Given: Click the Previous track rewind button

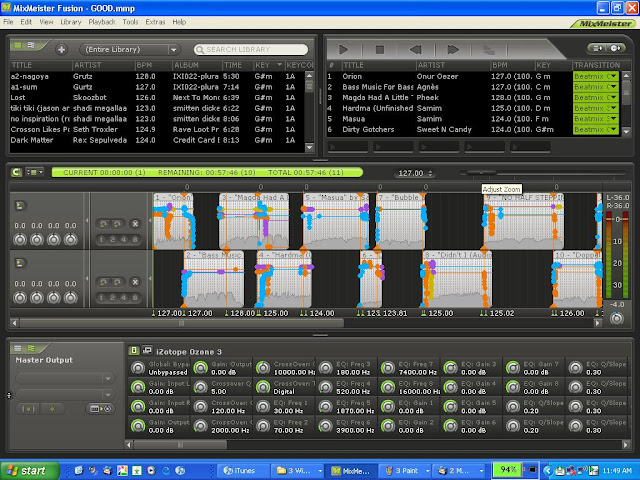Looking at the screenshot, I should point(416,50).
